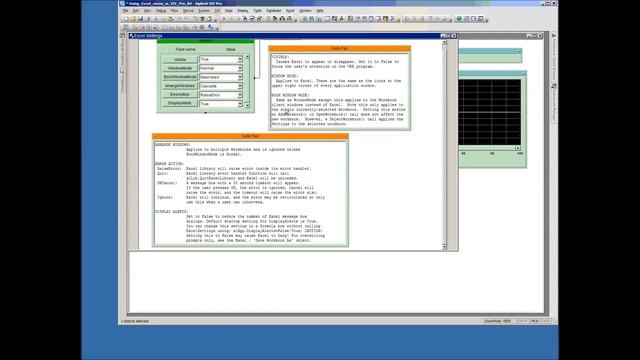Click the Save toolbar icon

point(140,19)
